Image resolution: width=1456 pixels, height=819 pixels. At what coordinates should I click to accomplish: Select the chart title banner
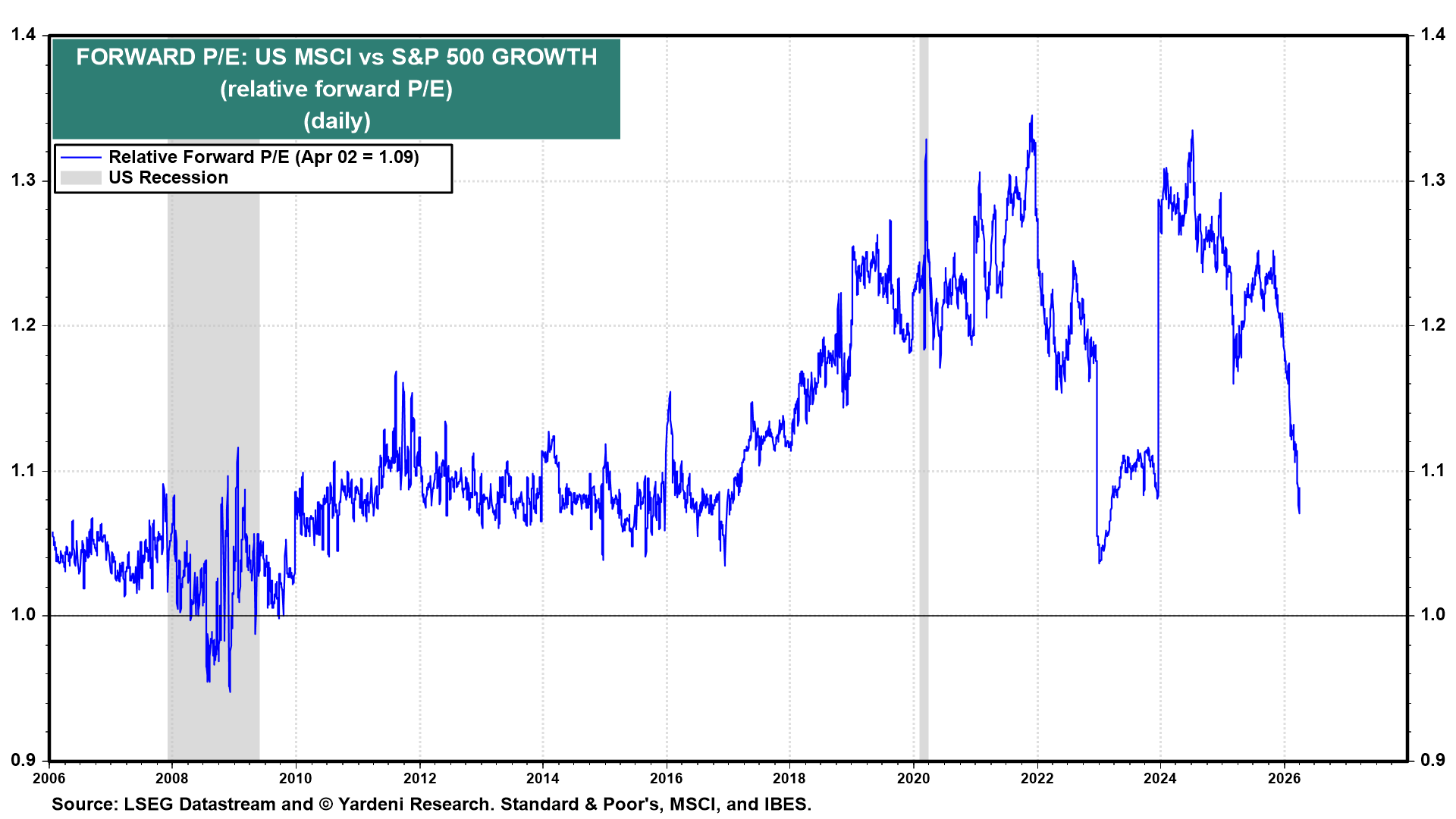click(337, 87)
